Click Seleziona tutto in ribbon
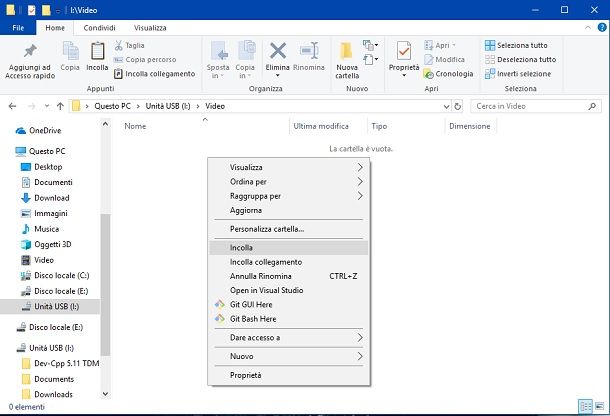This screenshot has width=610, height=416. click(x=516, y=45)
